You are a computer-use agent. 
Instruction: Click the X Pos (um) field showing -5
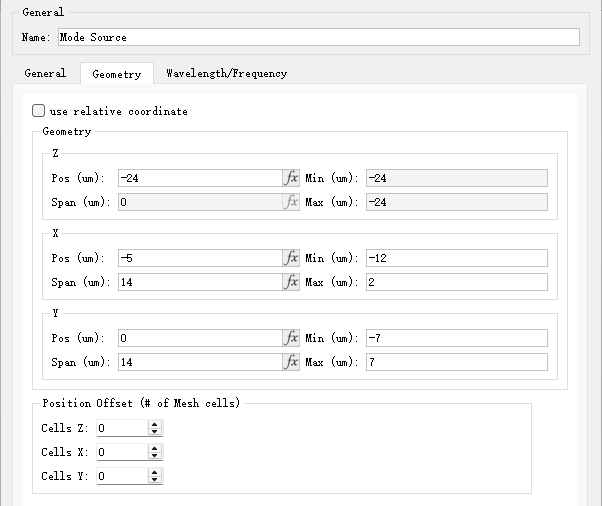click(x=200, y=258)
